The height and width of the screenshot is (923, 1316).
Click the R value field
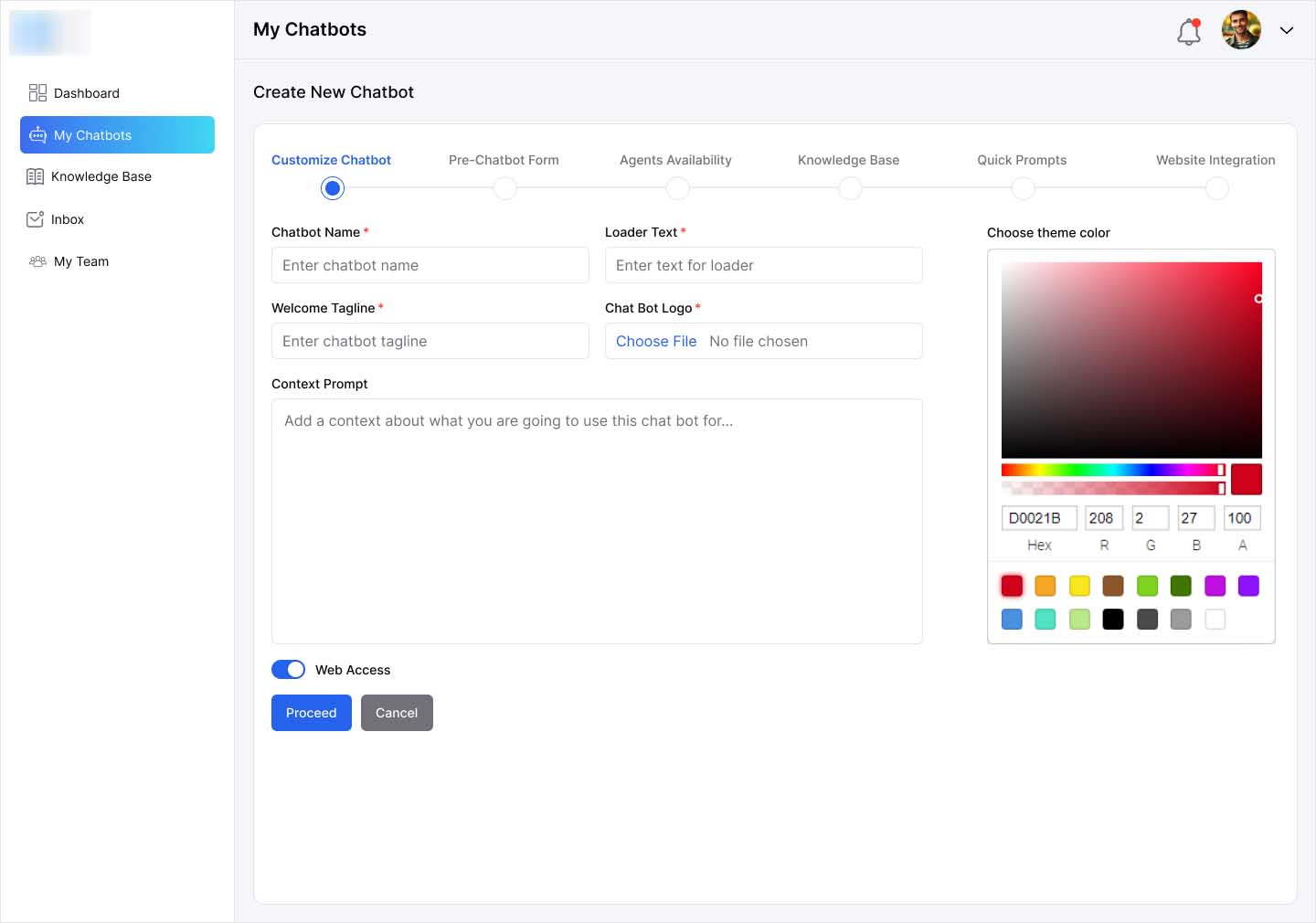tap(1104, 518)
